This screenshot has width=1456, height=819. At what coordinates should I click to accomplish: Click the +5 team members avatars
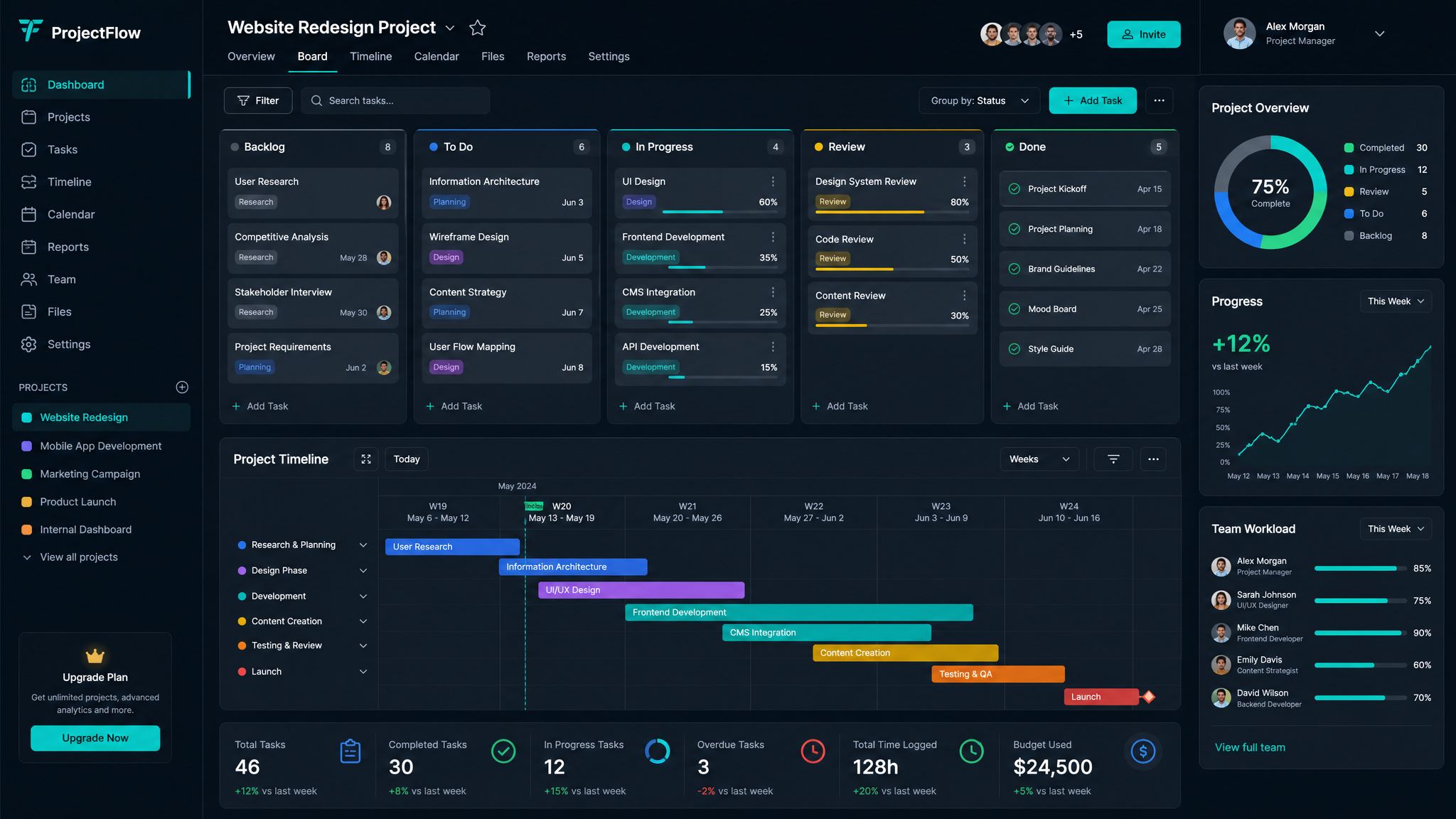1031,34
